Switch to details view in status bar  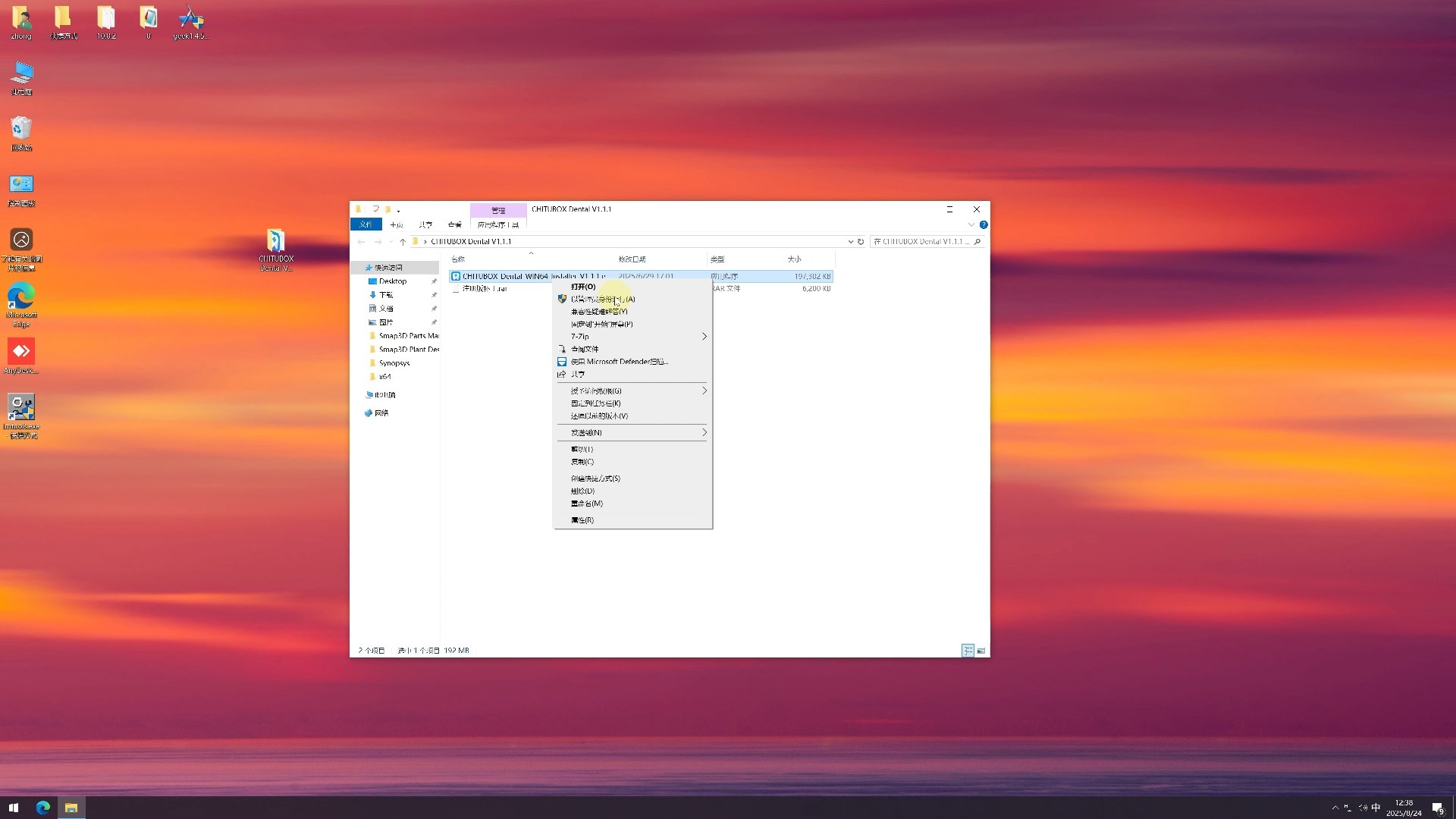(968, 651)
